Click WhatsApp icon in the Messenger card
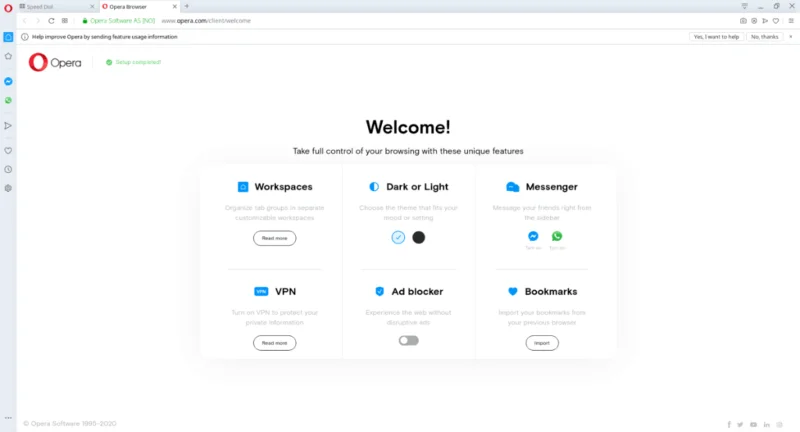The image size is (800, 432). (x=557, y=236)
